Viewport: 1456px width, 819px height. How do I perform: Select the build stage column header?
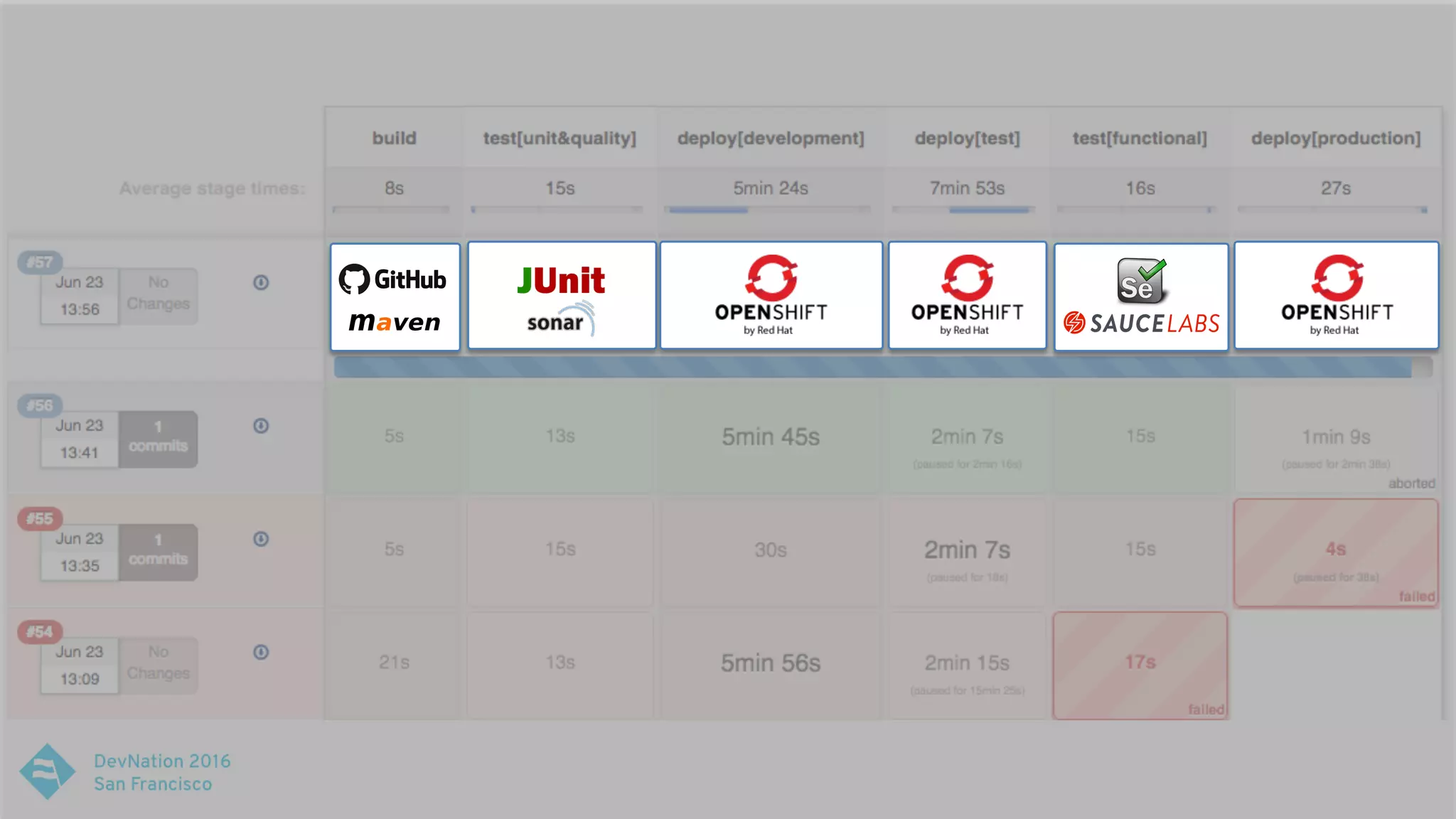tap(394, 138)
